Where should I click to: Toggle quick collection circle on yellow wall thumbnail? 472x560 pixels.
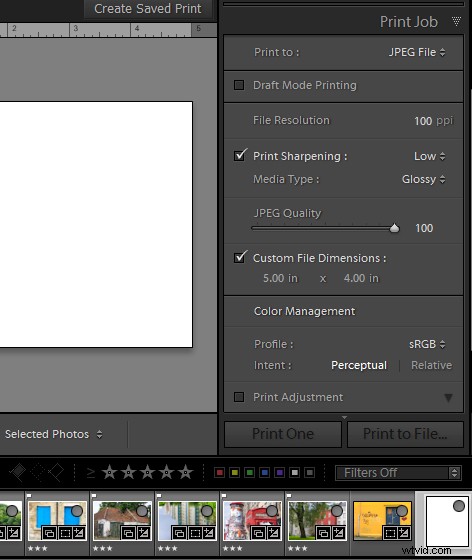pos(402,511)
